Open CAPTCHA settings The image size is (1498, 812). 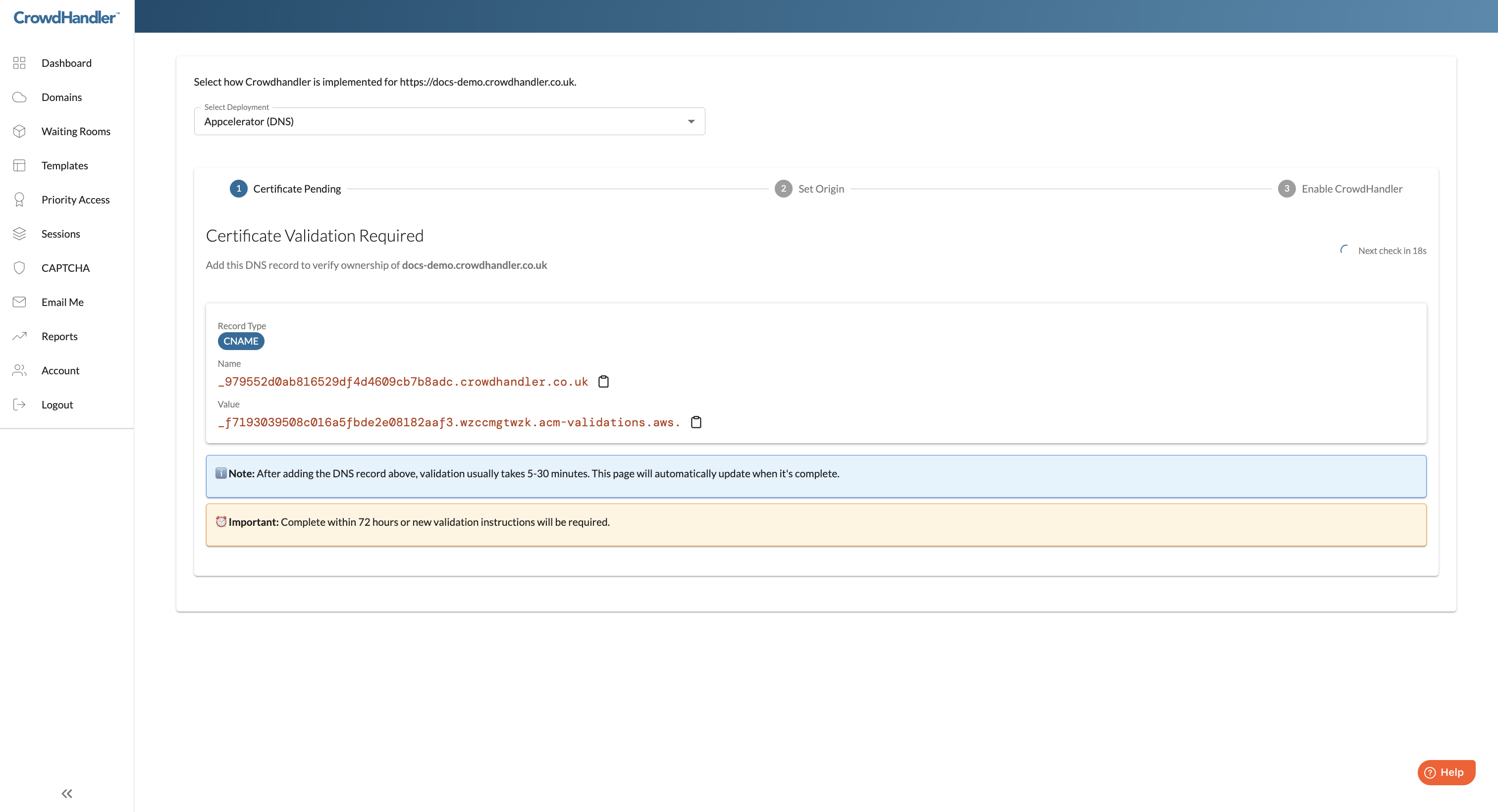point(67,268)
